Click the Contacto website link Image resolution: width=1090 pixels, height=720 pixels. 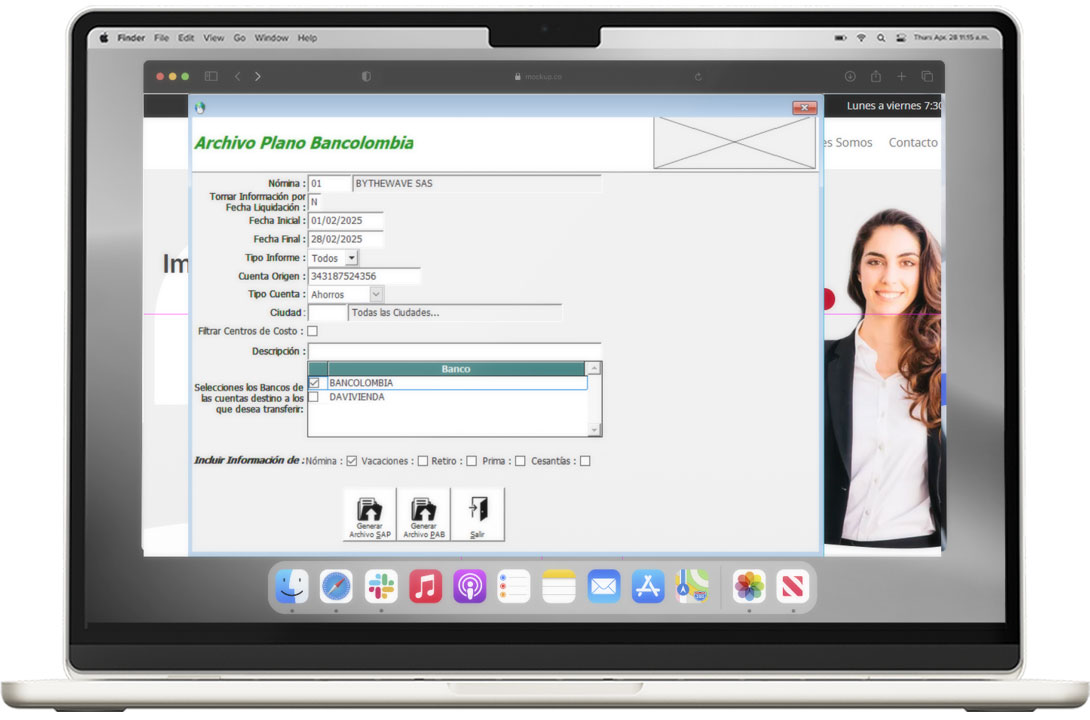(x=913, y=142)
